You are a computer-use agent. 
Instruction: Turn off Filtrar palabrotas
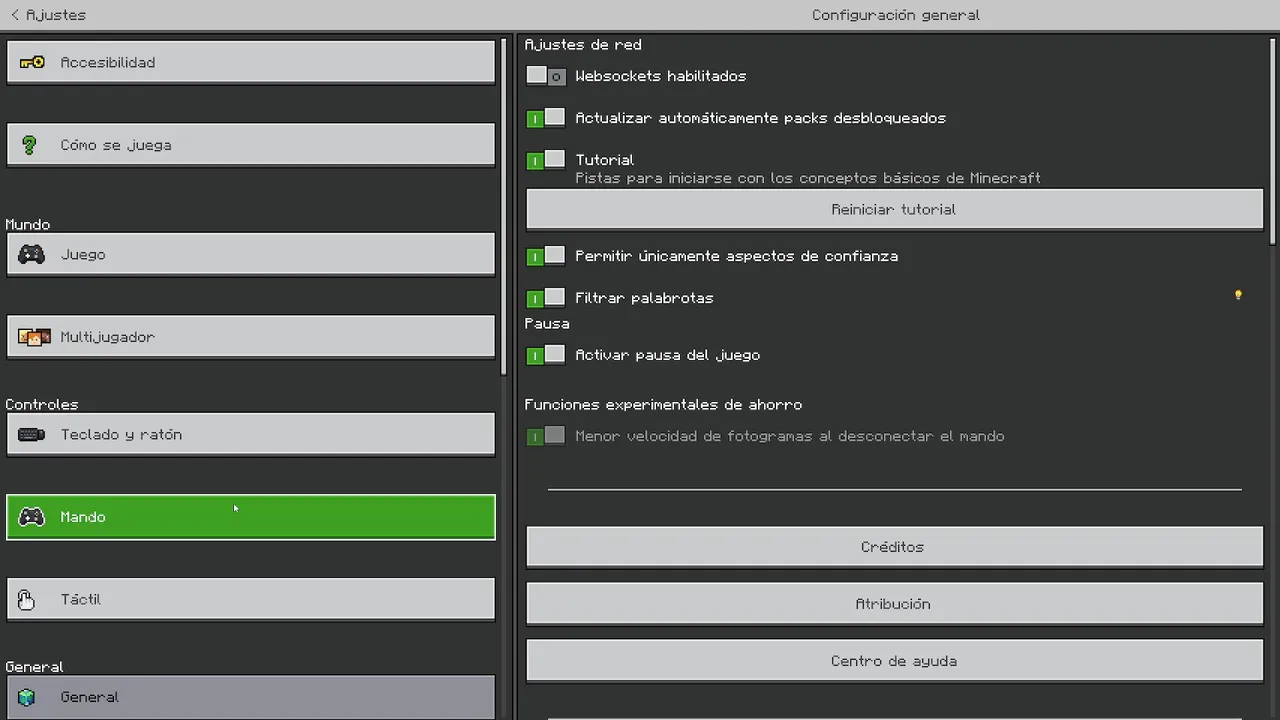546,298
